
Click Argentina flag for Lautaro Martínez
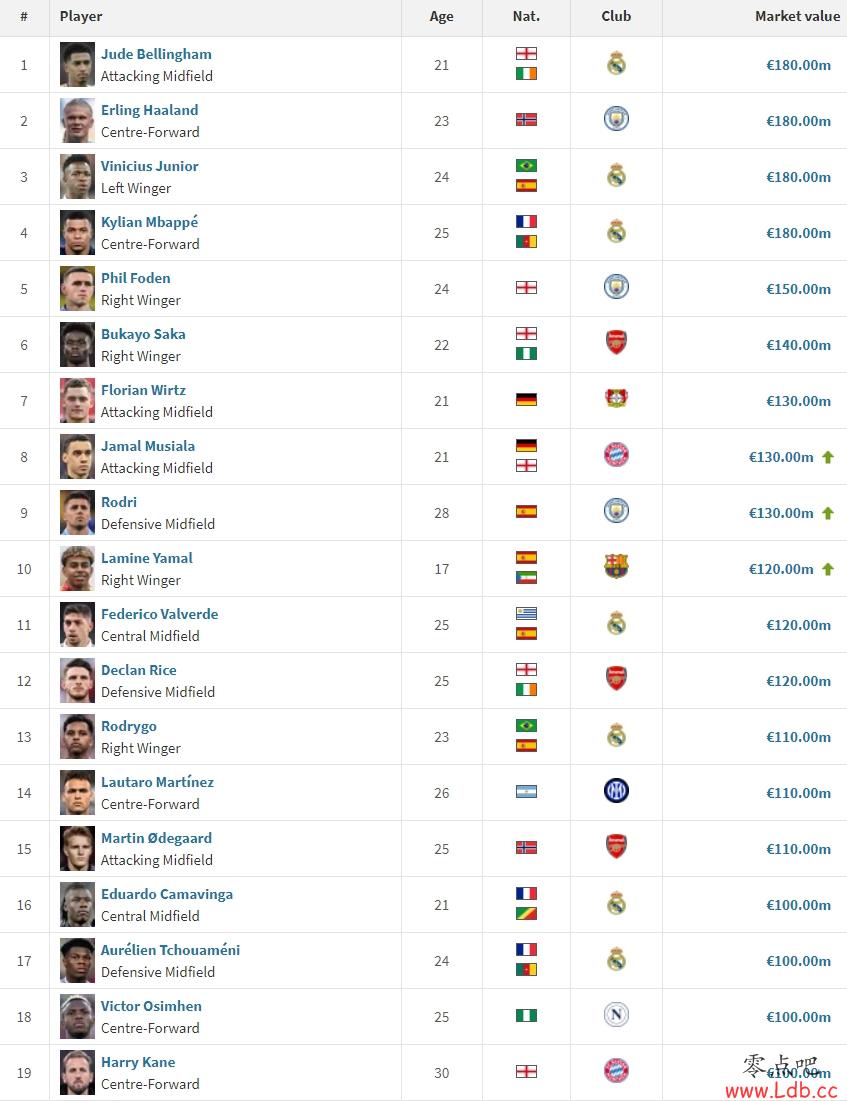tap(526, 792)
